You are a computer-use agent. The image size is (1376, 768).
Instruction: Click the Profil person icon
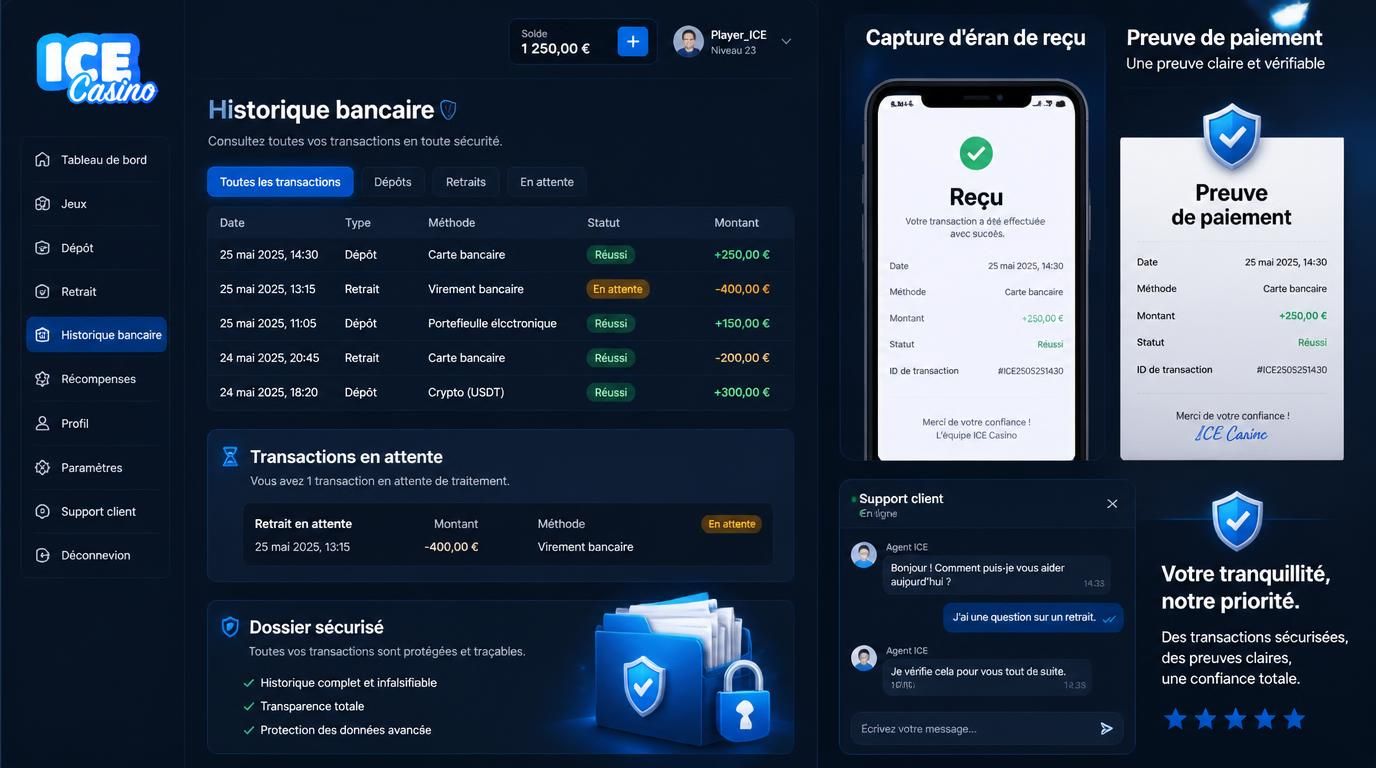pos(42,423)
